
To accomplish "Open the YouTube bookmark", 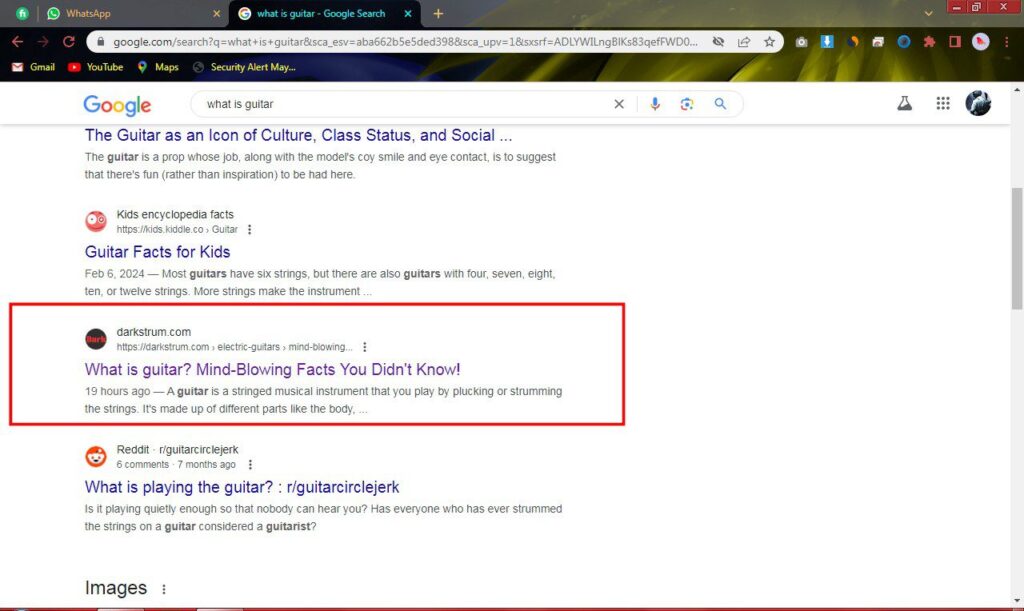I will tap(95, 67).
